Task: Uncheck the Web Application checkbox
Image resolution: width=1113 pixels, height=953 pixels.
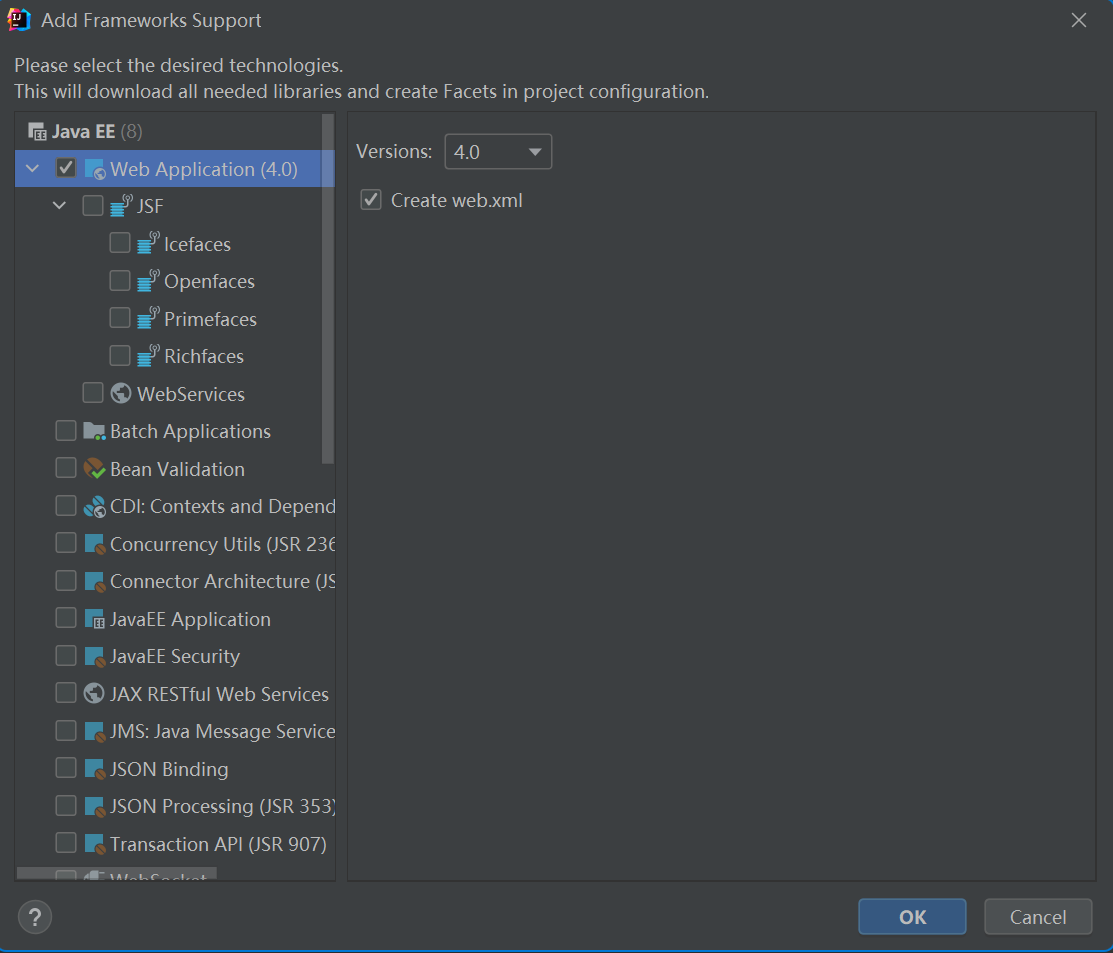Action: (66, 168)
